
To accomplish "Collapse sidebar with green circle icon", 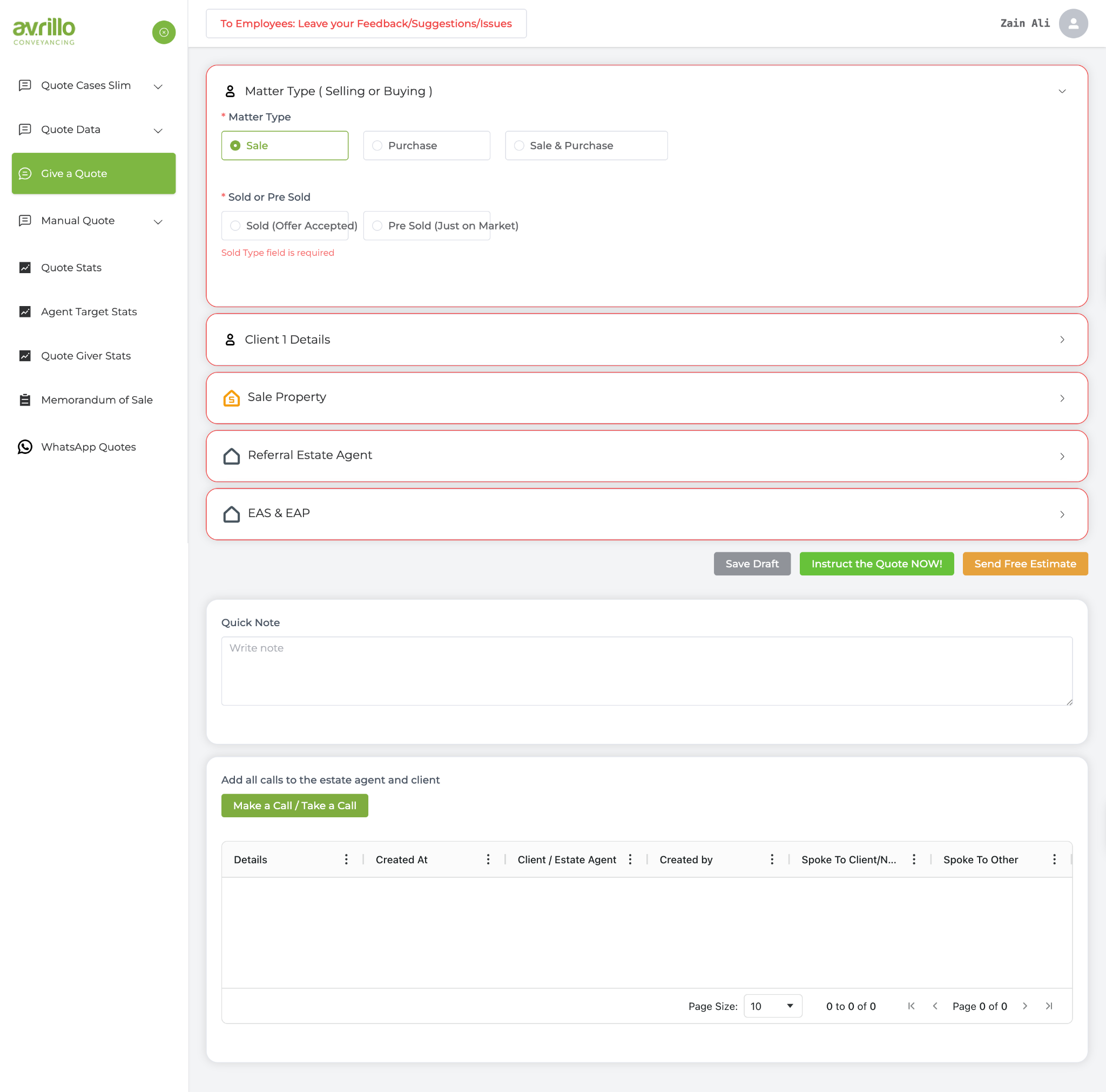I will pyautogui.click(x=164, y=32).
